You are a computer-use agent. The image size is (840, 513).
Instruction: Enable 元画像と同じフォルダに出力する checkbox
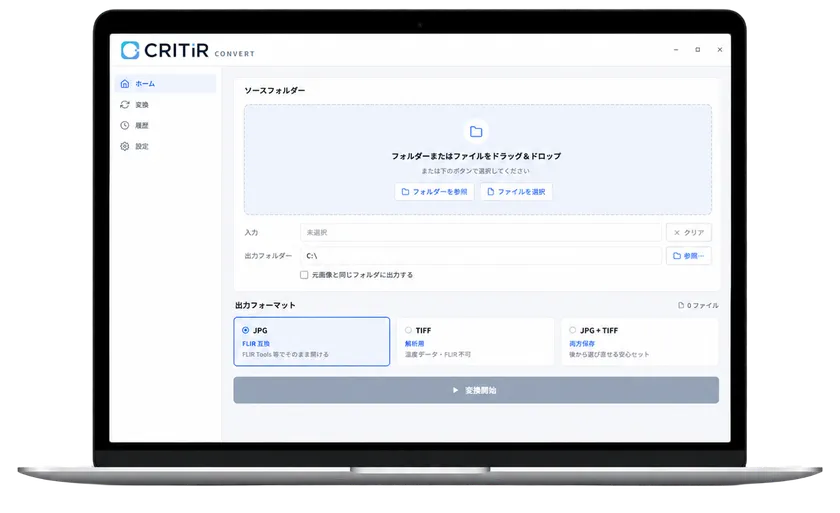click(x=304, y=275)
